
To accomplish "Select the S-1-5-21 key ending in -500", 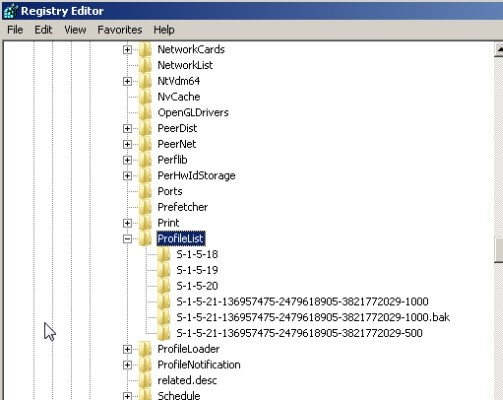I will pos(299,333).
